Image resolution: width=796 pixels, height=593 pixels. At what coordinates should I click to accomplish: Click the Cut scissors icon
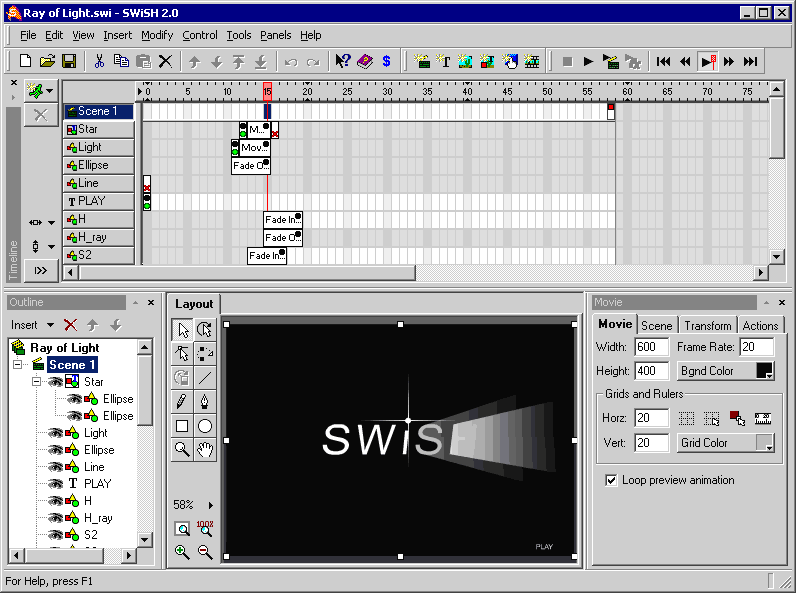tap(100, 61)
